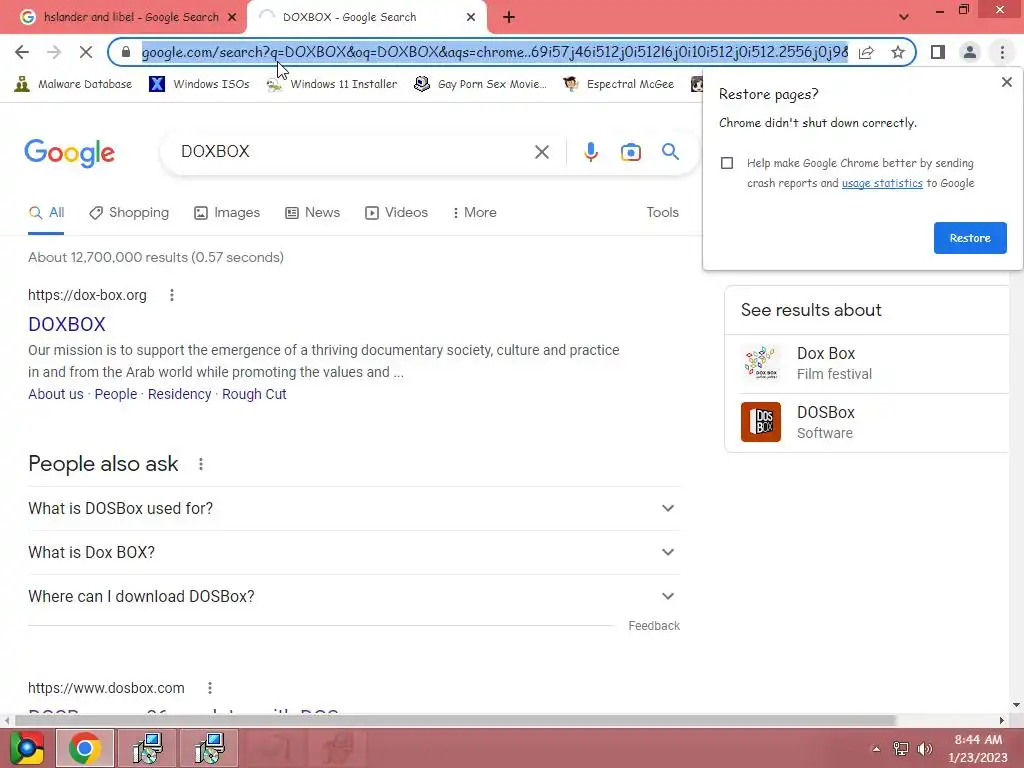Open the volume speaker tray icon
Screen dimensions: 1024x768
click(x=925, y=749)
